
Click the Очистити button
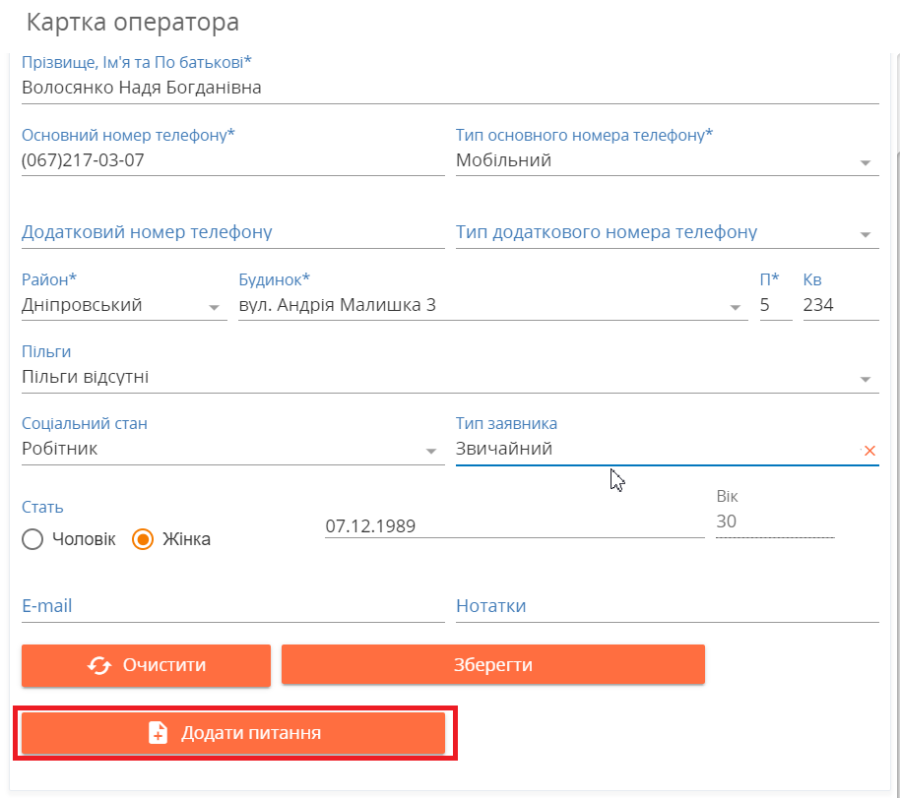click(146, 665)
